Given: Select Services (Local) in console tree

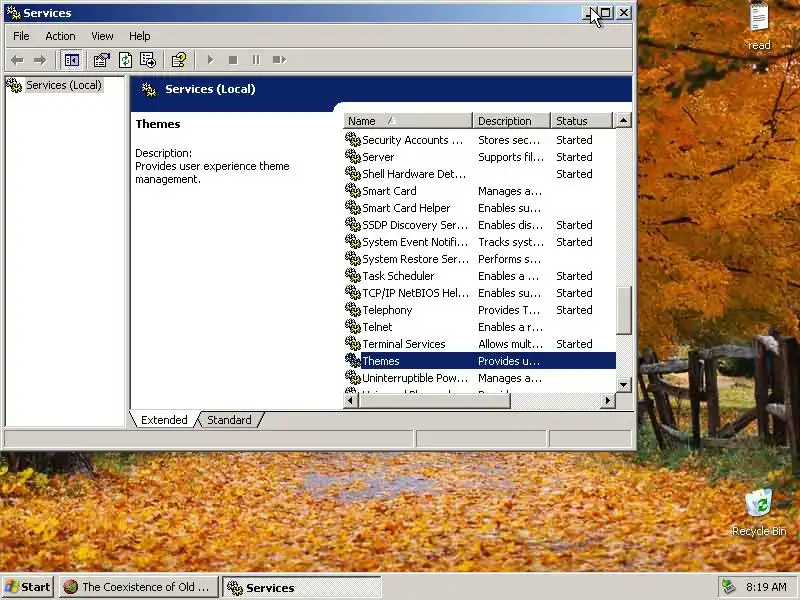Looking at the screenshot, I should pos(64,85).
